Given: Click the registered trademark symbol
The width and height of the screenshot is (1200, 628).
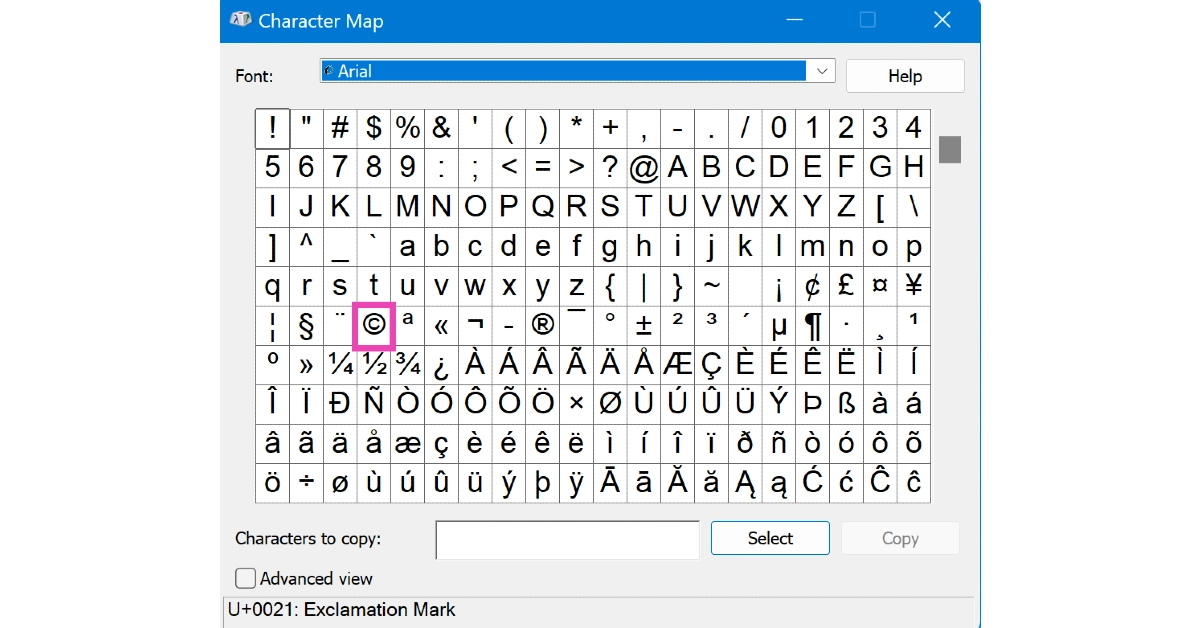Looking at the screenshot, I should click(x=543, y=325).
